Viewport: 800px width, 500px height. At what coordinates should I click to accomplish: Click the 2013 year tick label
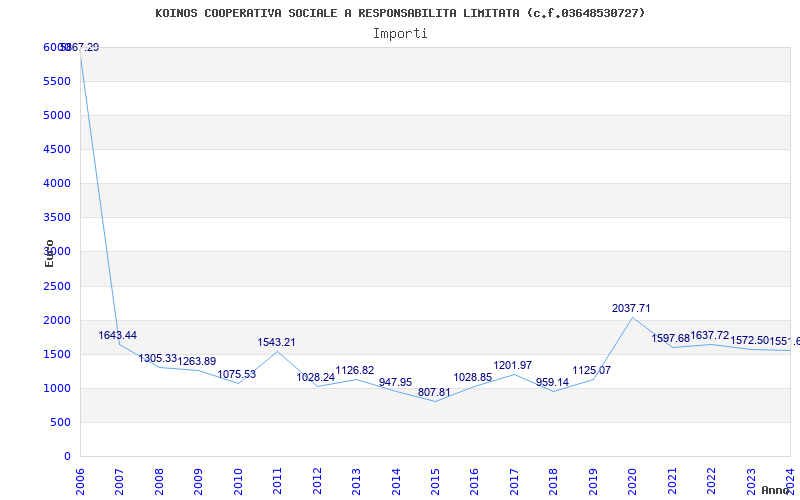click(356, 482)
